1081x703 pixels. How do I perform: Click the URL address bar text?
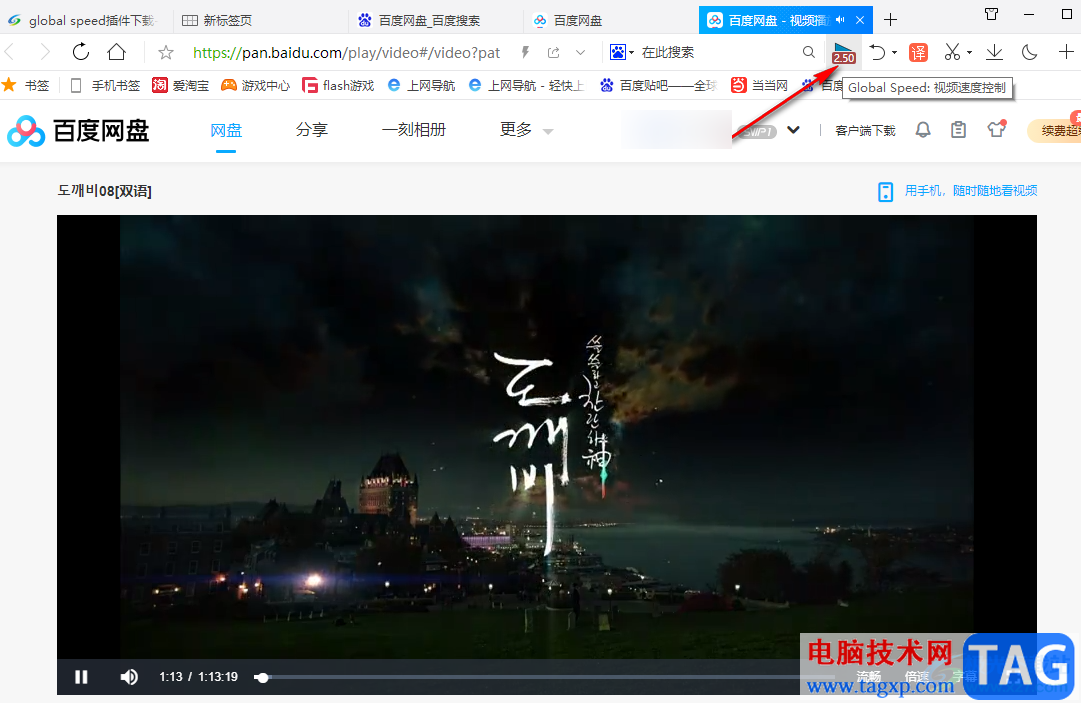(346, 52)
